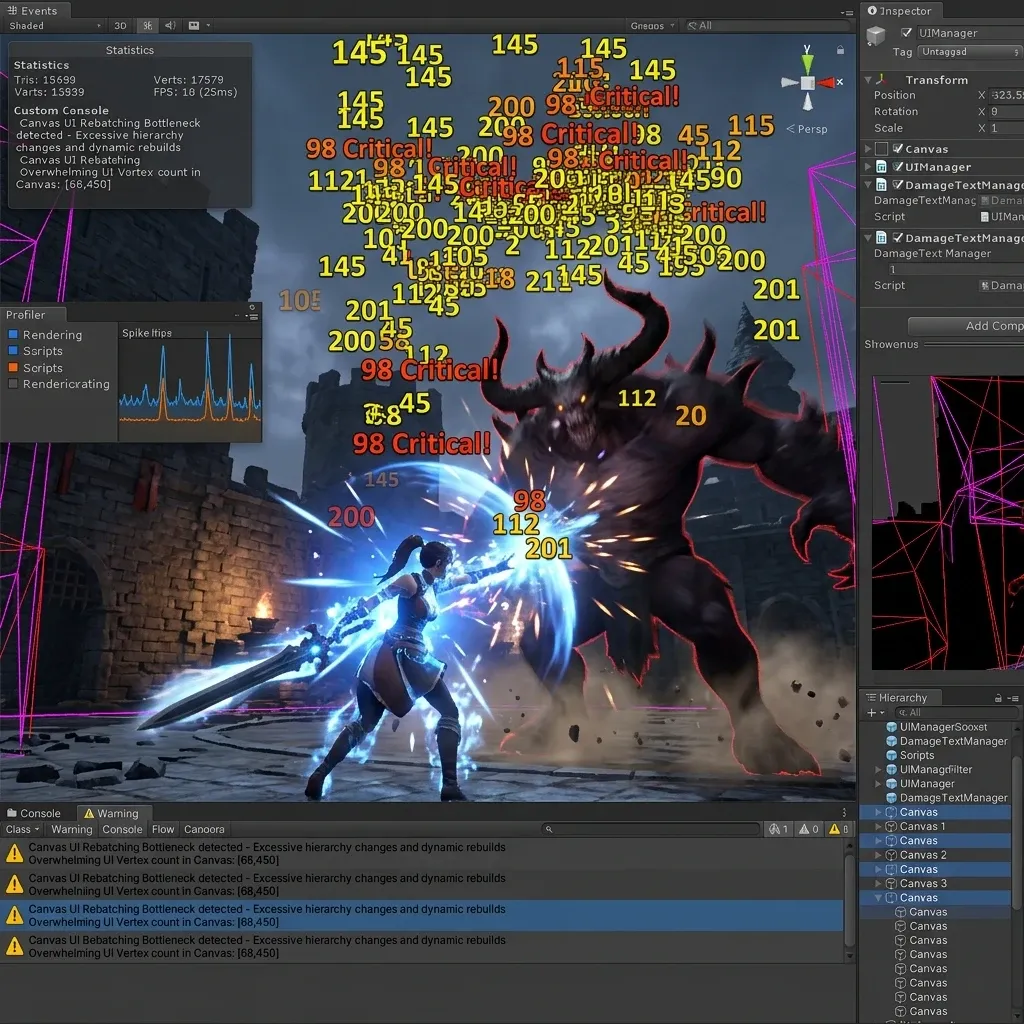Click the GameObject cube icon in the Inspector
This screenshot has width=1024, height=1024.
(876, 35)
